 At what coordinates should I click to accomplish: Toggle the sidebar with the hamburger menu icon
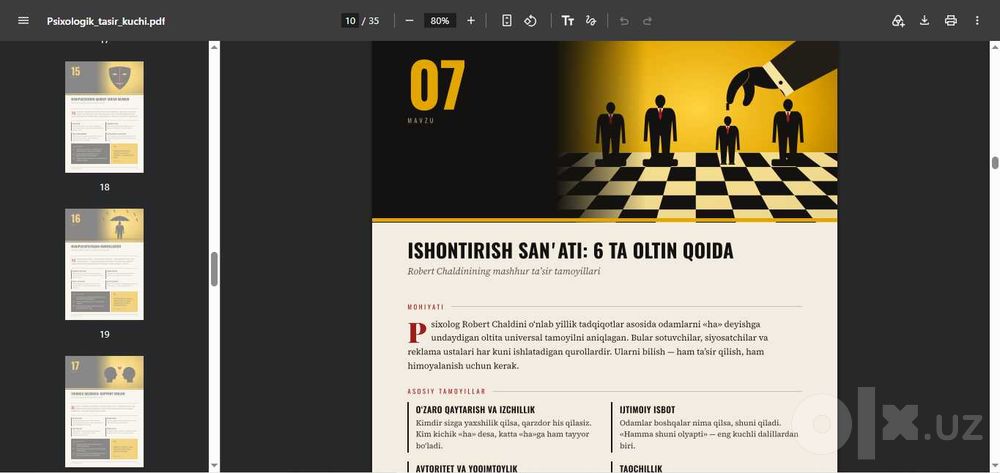click(x=24, y=20)
